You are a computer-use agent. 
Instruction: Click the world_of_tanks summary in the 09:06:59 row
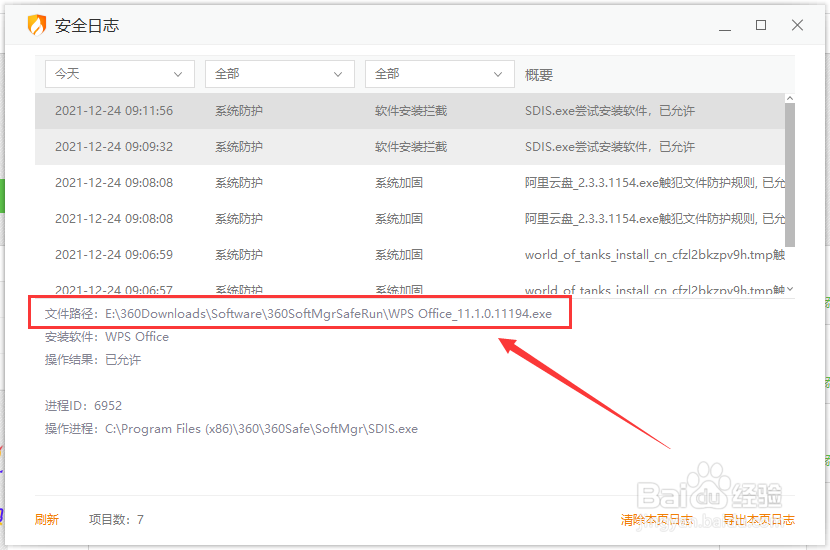click(x=655, y=255)
